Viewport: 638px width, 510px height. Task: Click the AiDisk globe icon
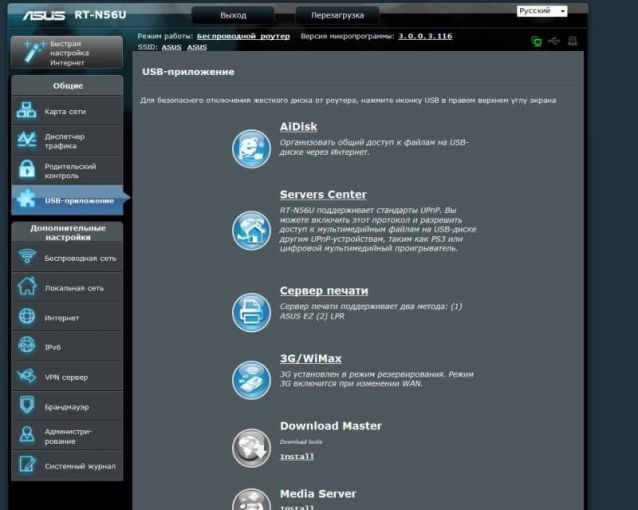pos(251,148)
